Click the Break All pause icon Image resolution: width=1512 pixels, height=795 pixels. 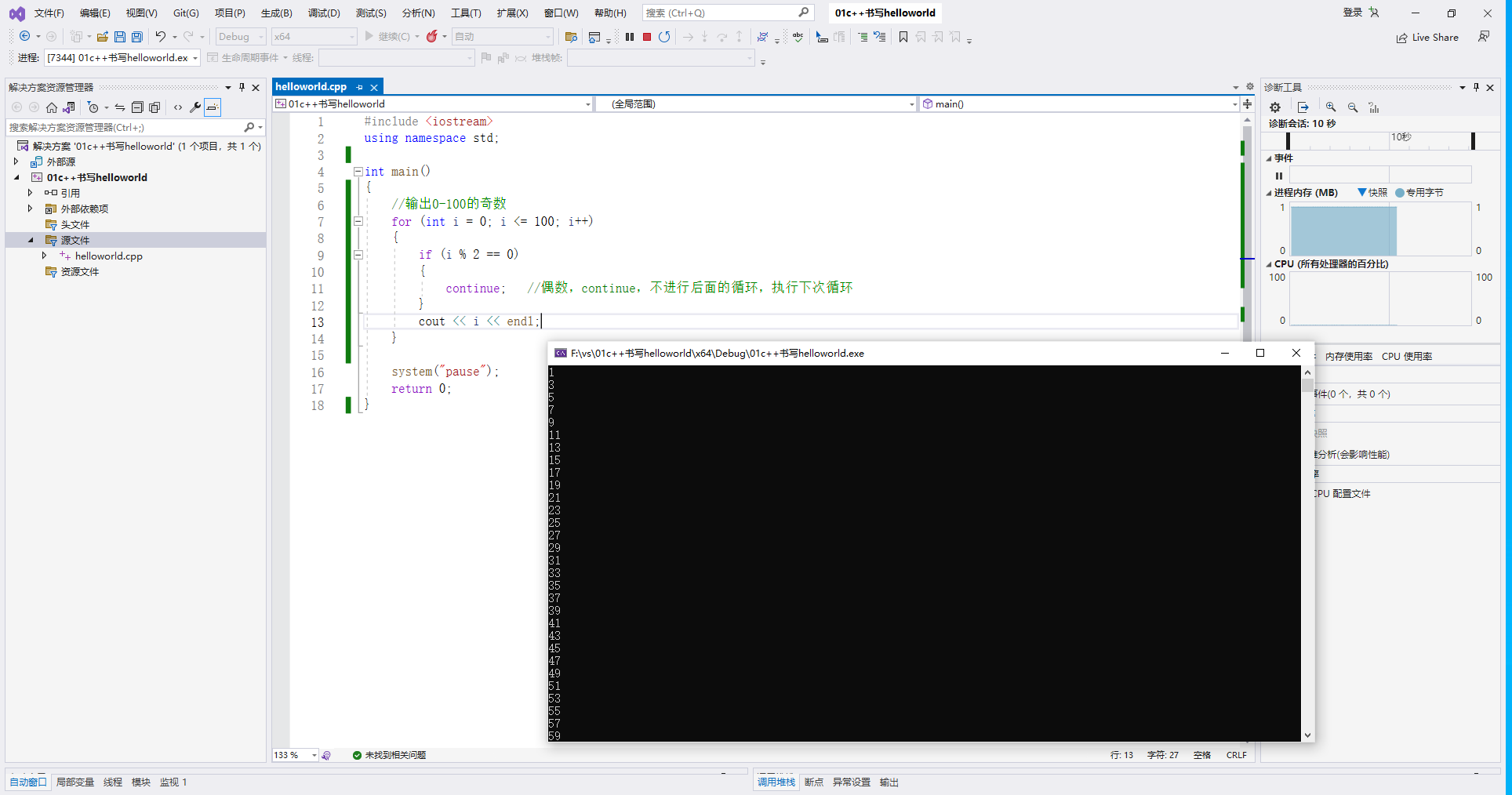coord(630,37)
